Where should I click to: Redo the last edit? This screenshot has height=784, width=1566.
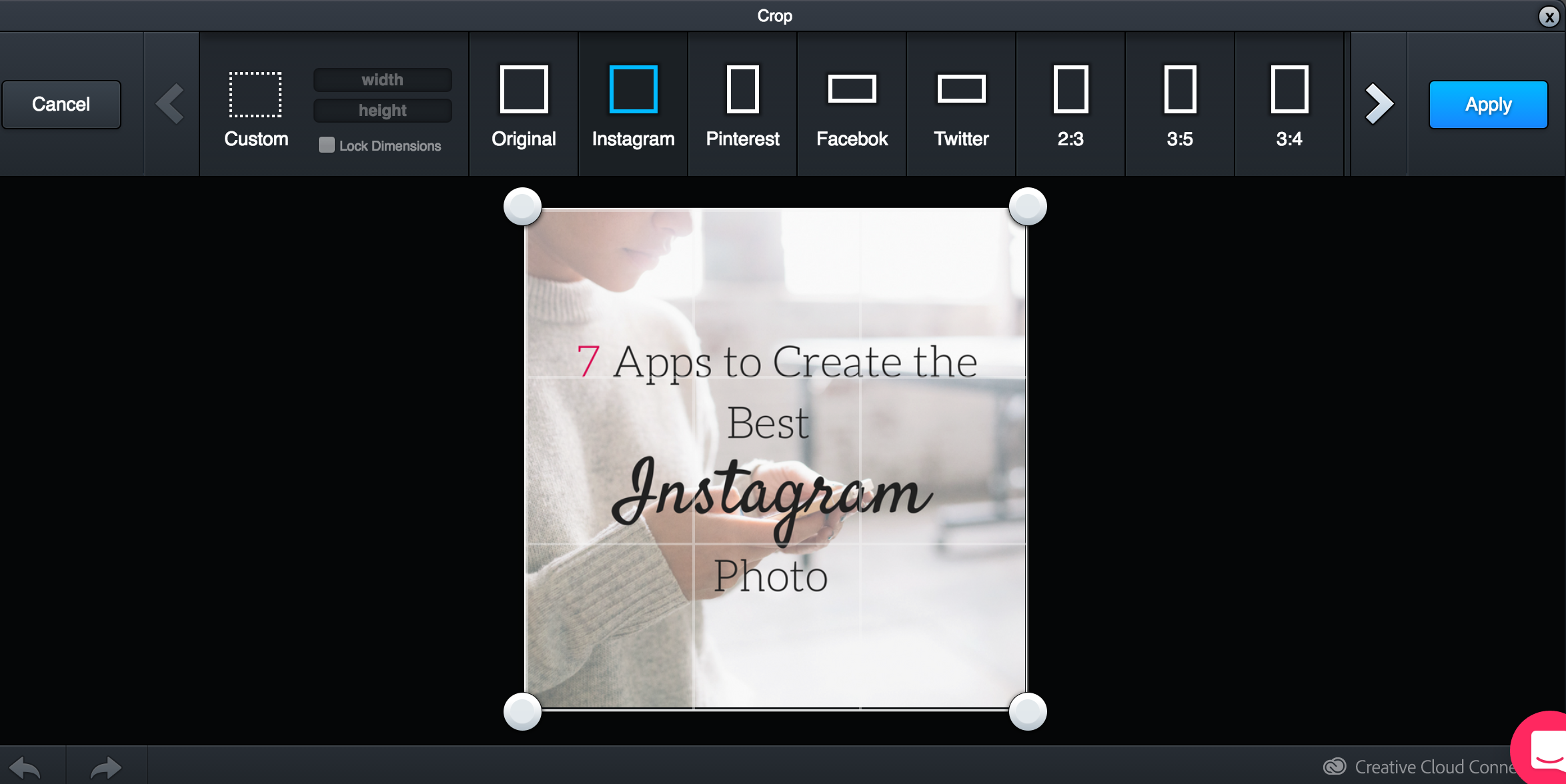[x=105, y=767]
